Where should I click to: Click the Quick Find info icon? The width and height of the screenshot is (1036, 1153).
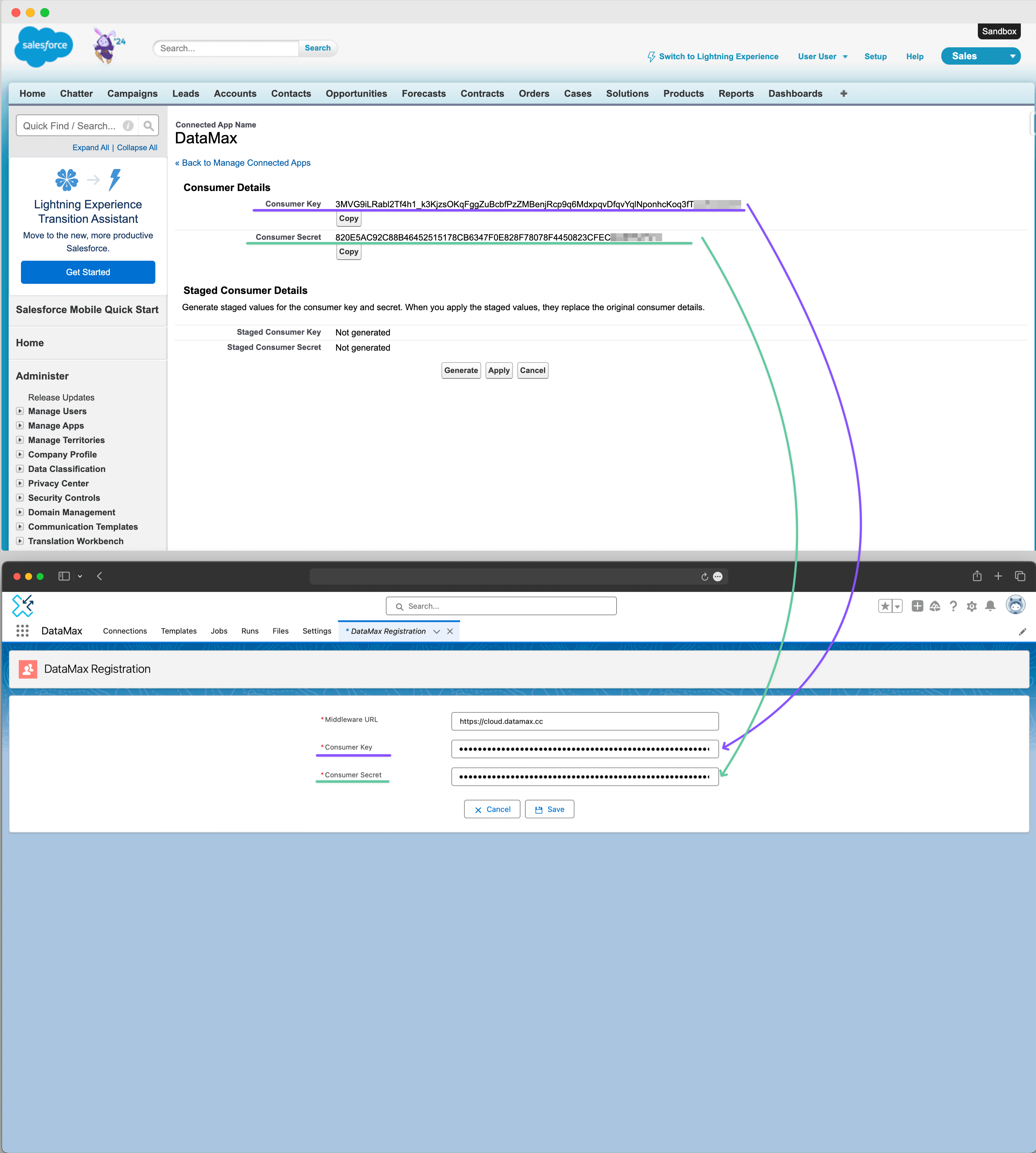tap(129, 126)
